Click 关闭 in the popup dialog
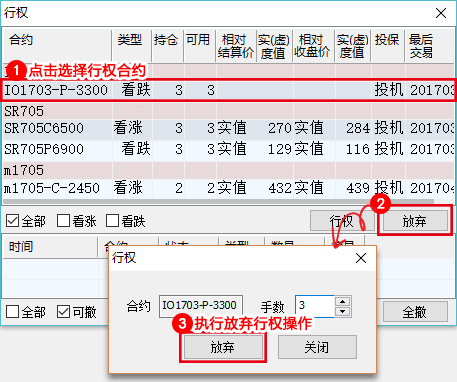This screenshot has height=382, width=457. (317, 347)
